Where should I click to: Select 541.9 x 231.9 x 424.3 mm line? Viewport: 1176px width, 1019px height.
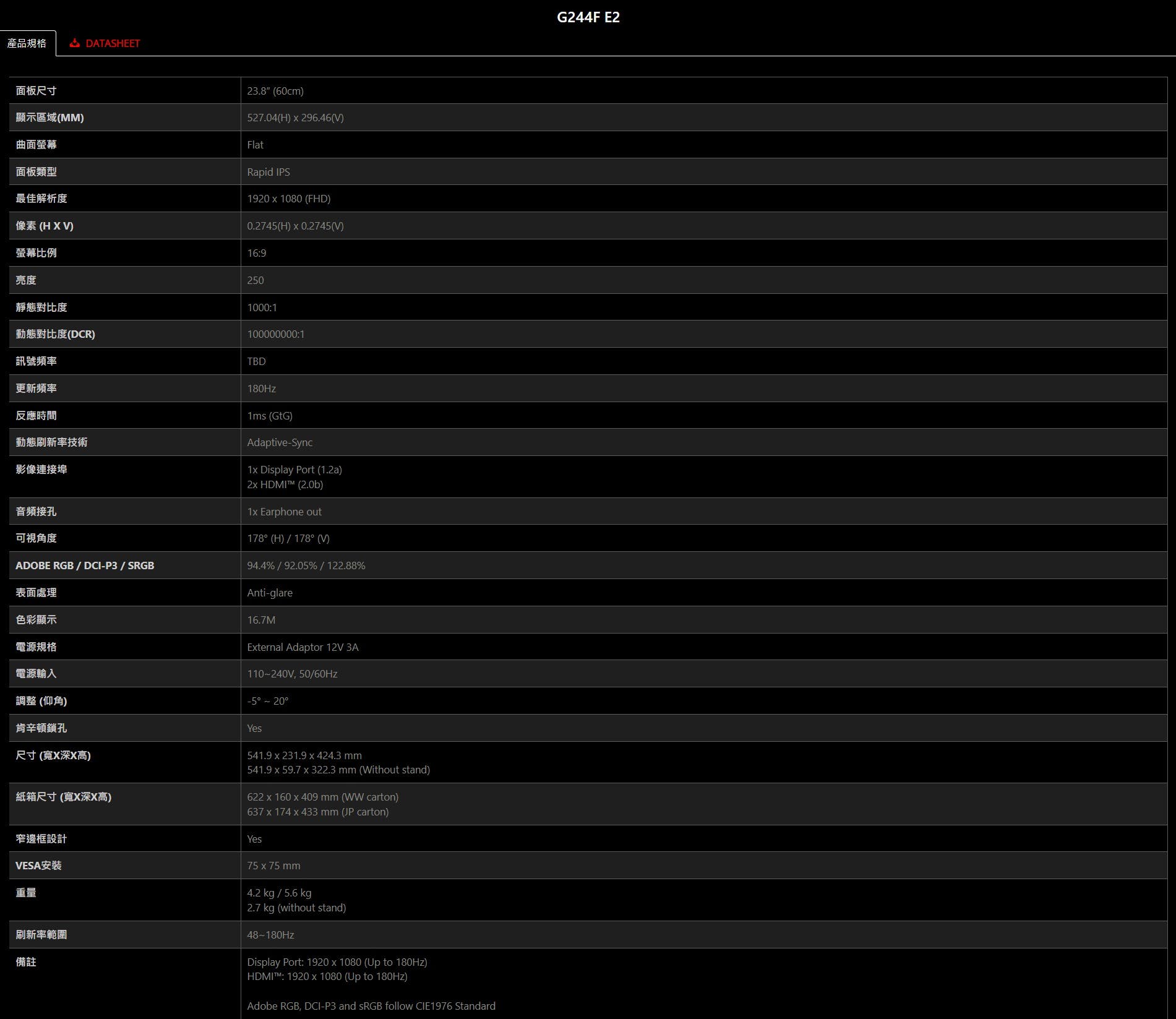click(x=304, y=755)
